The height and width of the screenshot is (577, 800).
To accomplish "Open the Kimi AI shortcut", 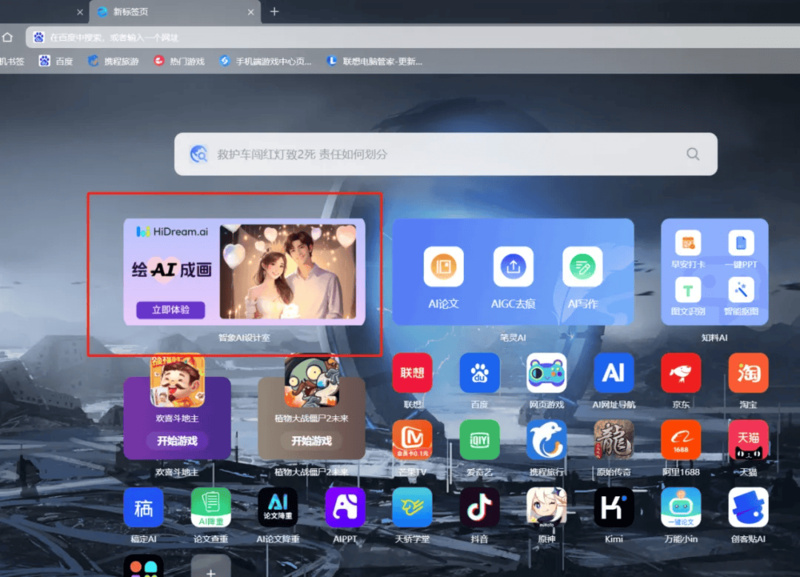I will pos(613,508).
